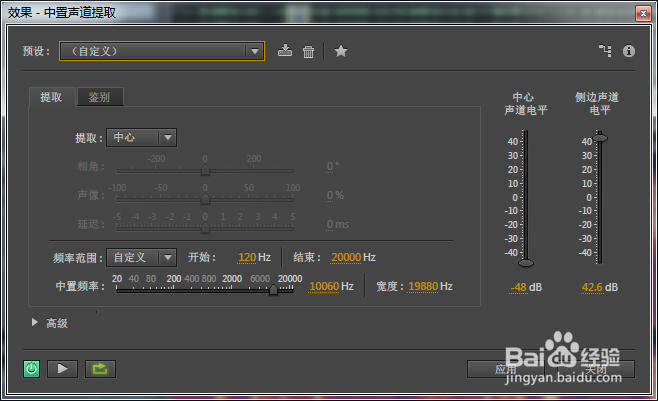Close the dialog with the red X
This screenshot has width=658, height=401.
coord(643,13)
